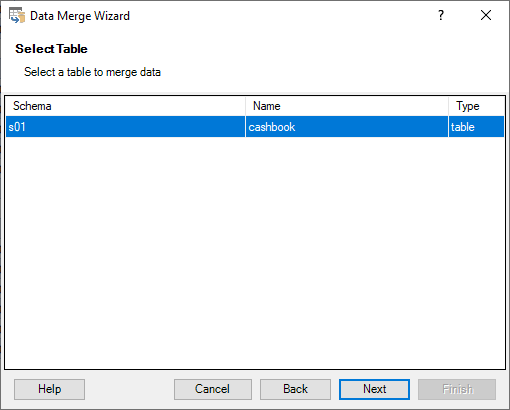Click the Data Merge Wizard title text
This screenshot has height=410, width=510.
80,16
